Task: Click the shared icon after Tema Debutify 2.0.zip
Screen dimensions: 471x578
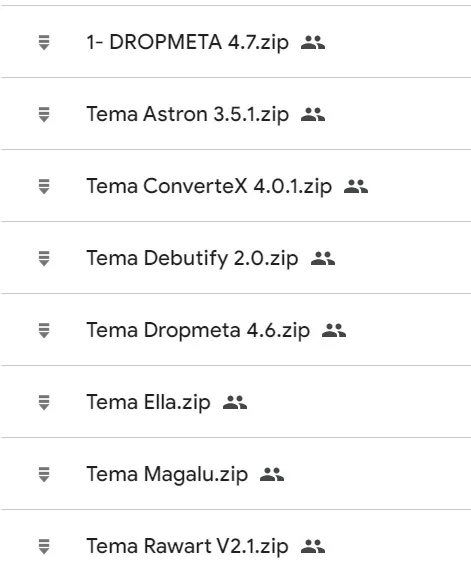Action: click(323, 258)
